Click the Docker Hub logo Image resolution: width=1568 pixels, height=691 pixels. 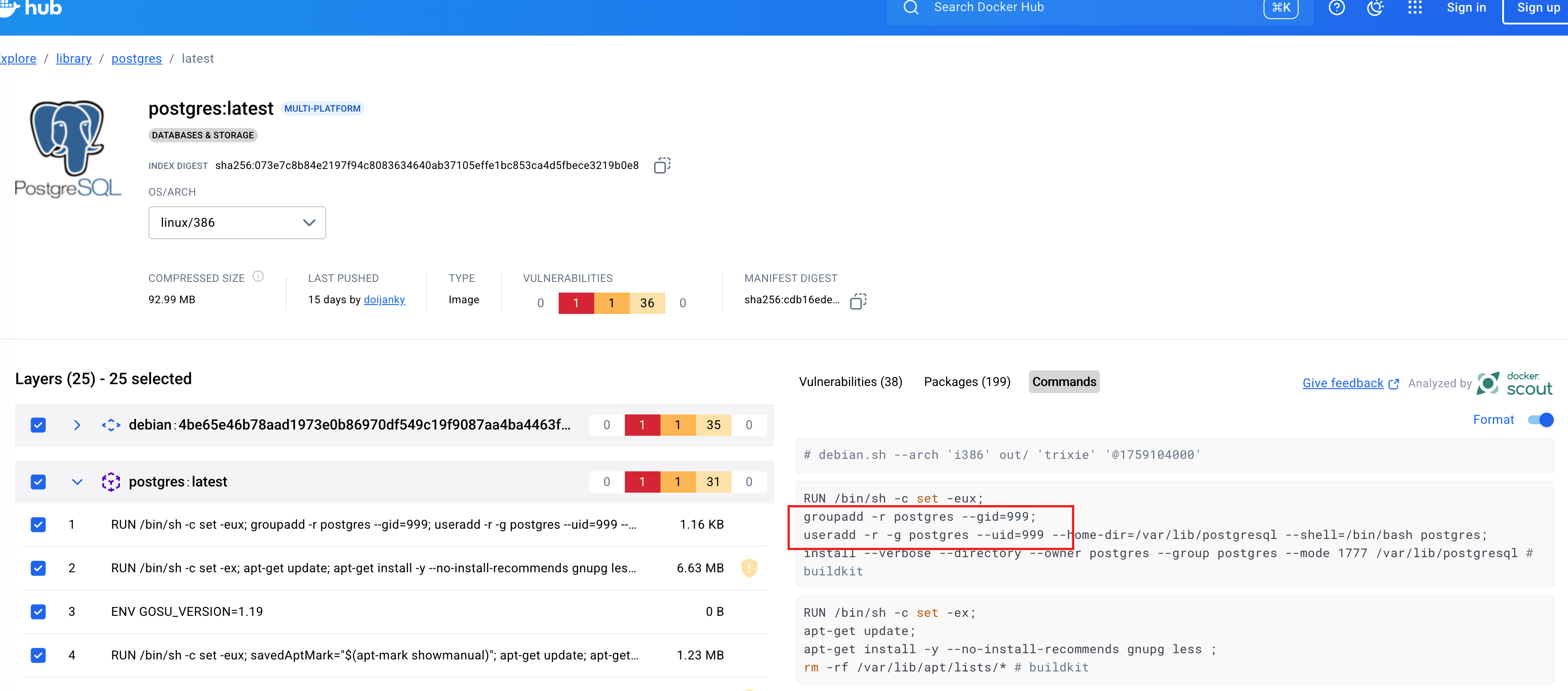pos(30,8)
